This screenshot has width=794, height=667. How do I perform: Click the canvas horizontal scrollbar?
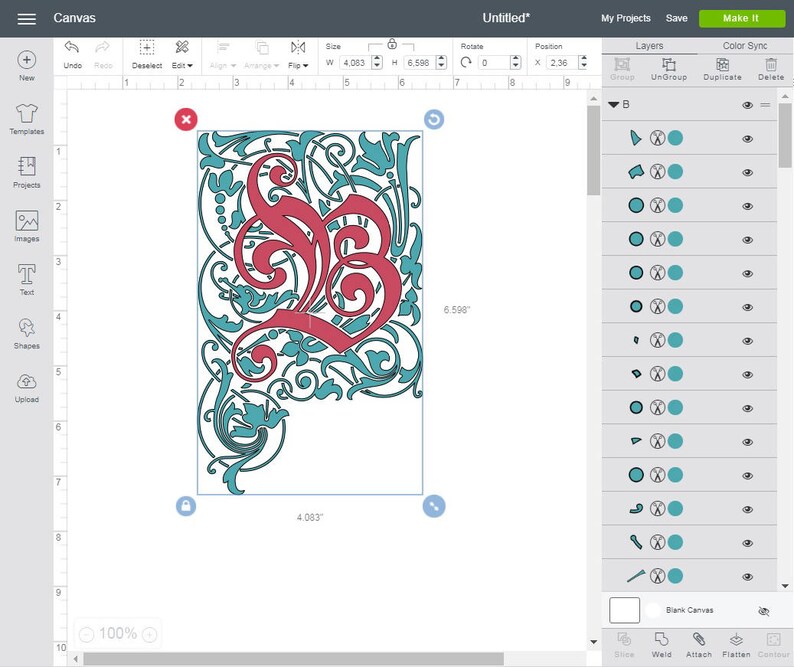click(294, 658)
